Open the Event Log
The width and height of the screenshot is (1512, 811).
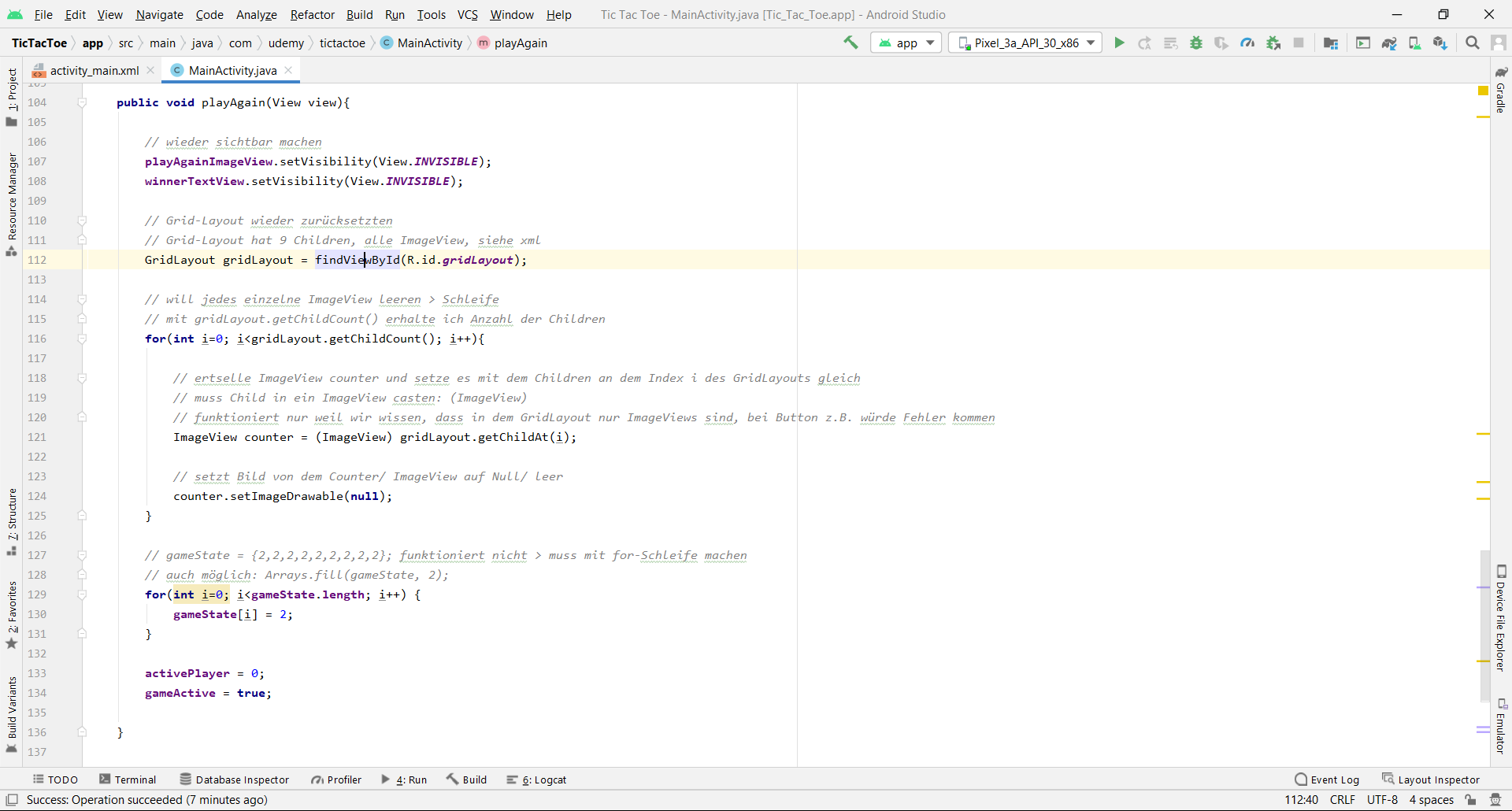point(1327,780)
